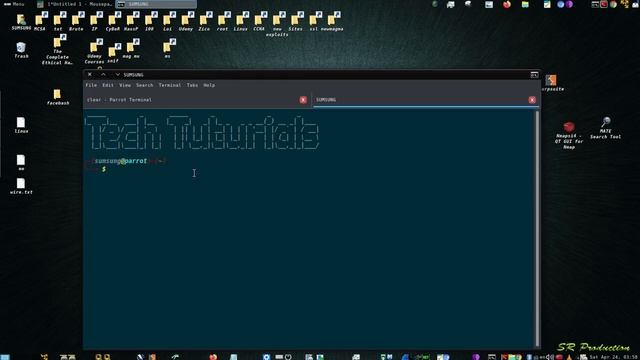The image size is (640, 360).
Task: Open the Udemy Courses folder
Action: [95, 52]
